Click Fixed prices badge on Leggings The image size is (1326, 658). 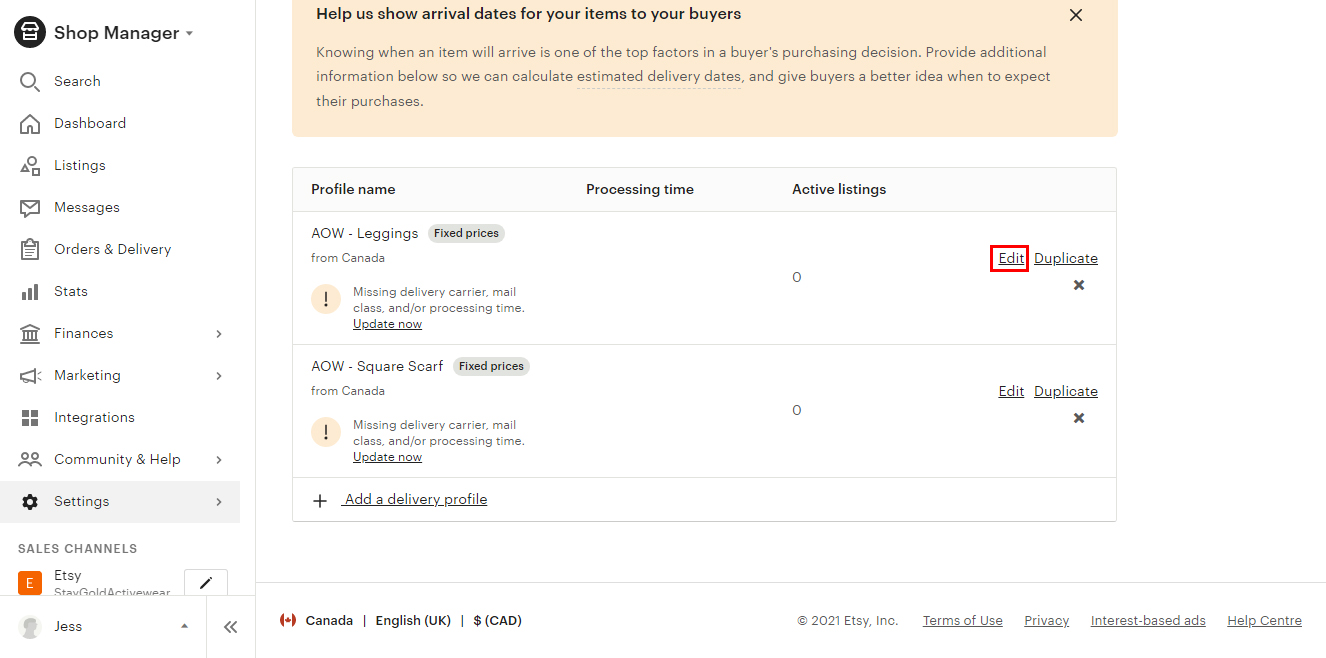466,233
